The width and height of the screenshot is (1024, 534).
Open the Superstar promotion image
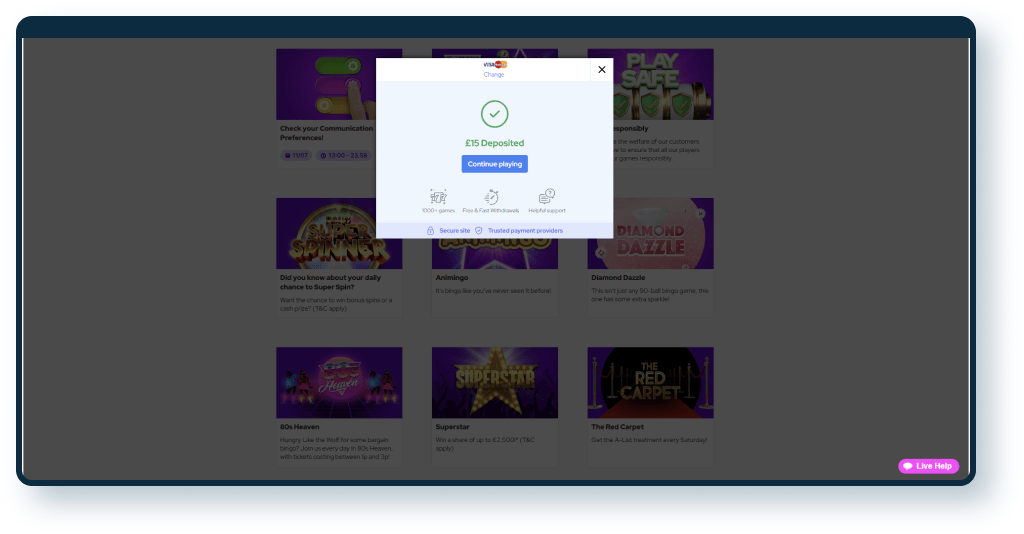pos(494,383)
